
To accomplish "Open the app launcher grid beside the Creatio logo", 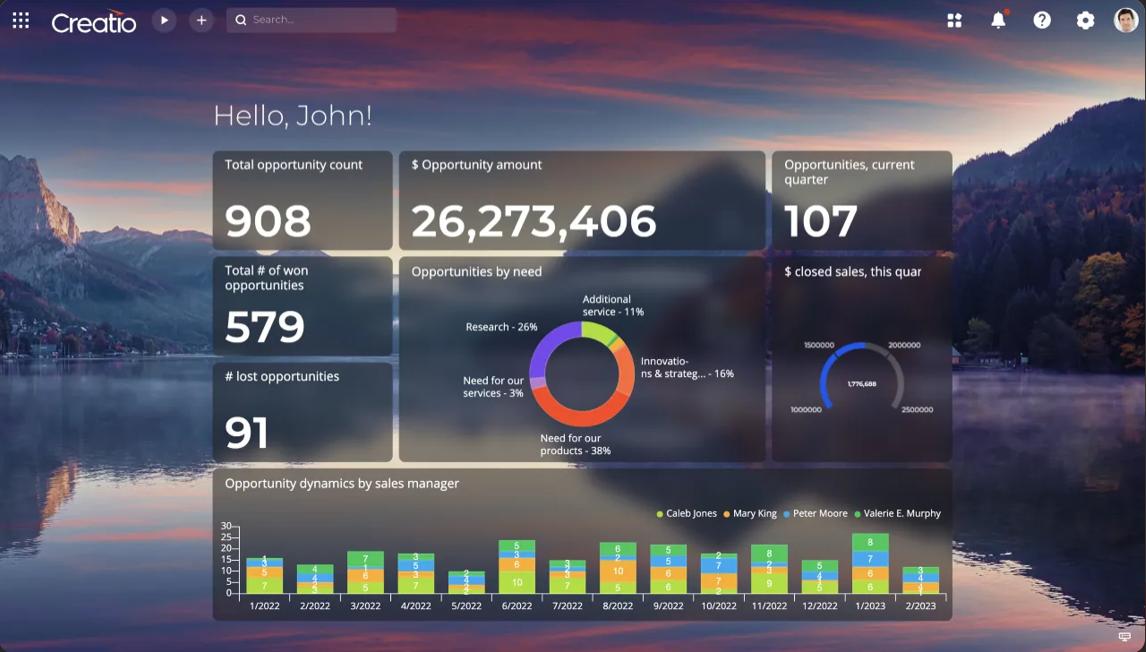I will 20,19.
